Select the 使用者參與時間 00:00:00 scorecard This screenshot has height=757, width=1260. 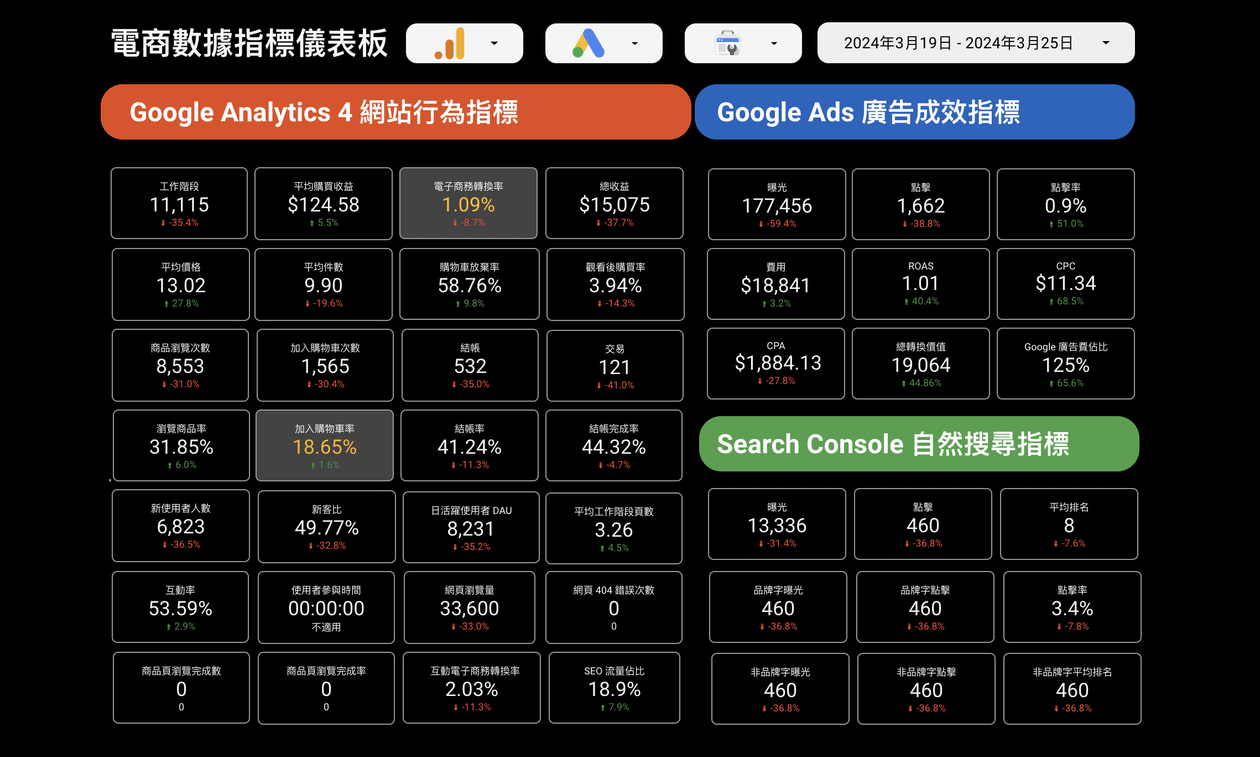[326, 607]
